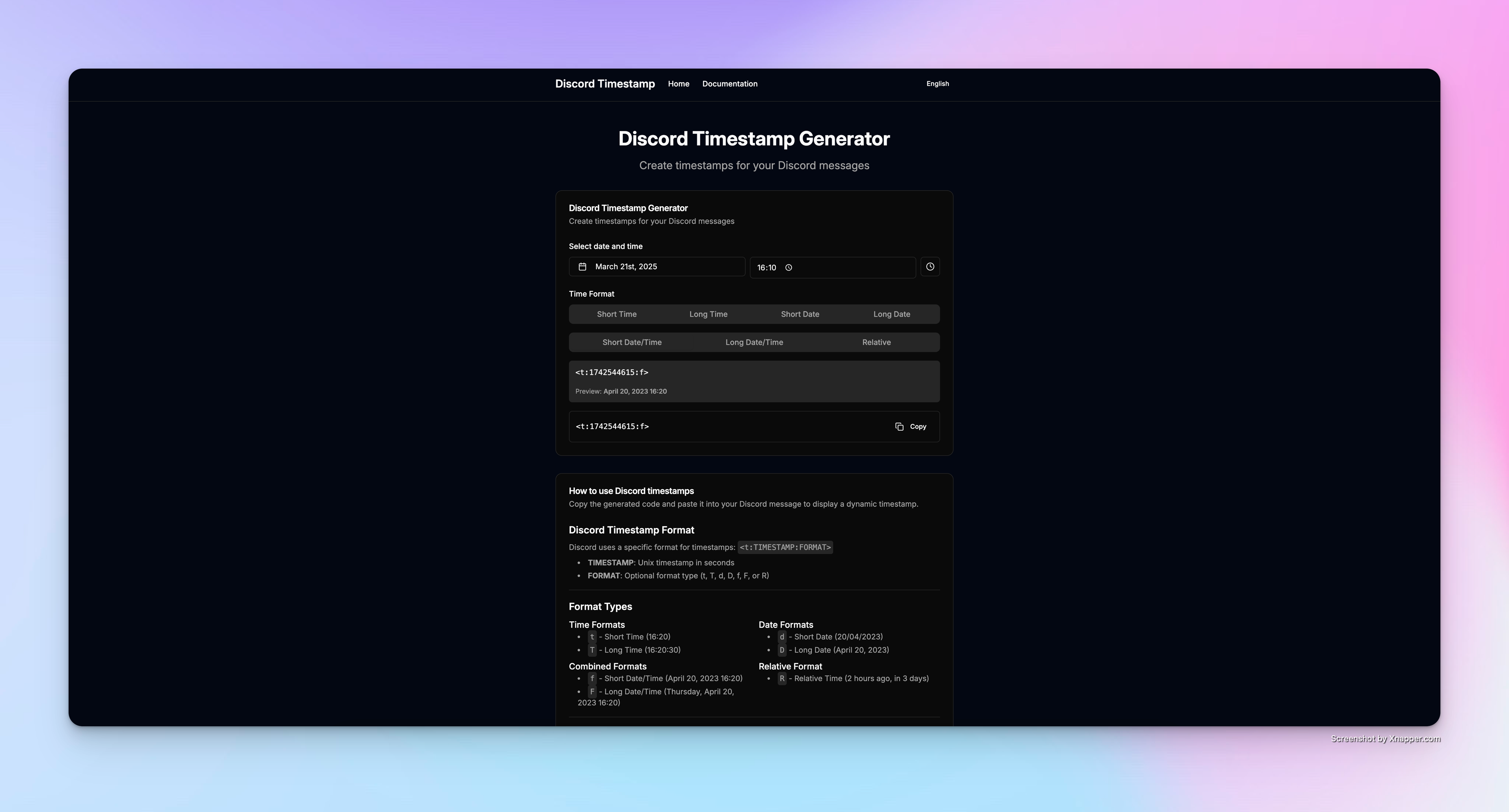Viewport: 1509px width, 812px height.
Task: Click the 'd' Short Date format code
Action: (782, 637)
